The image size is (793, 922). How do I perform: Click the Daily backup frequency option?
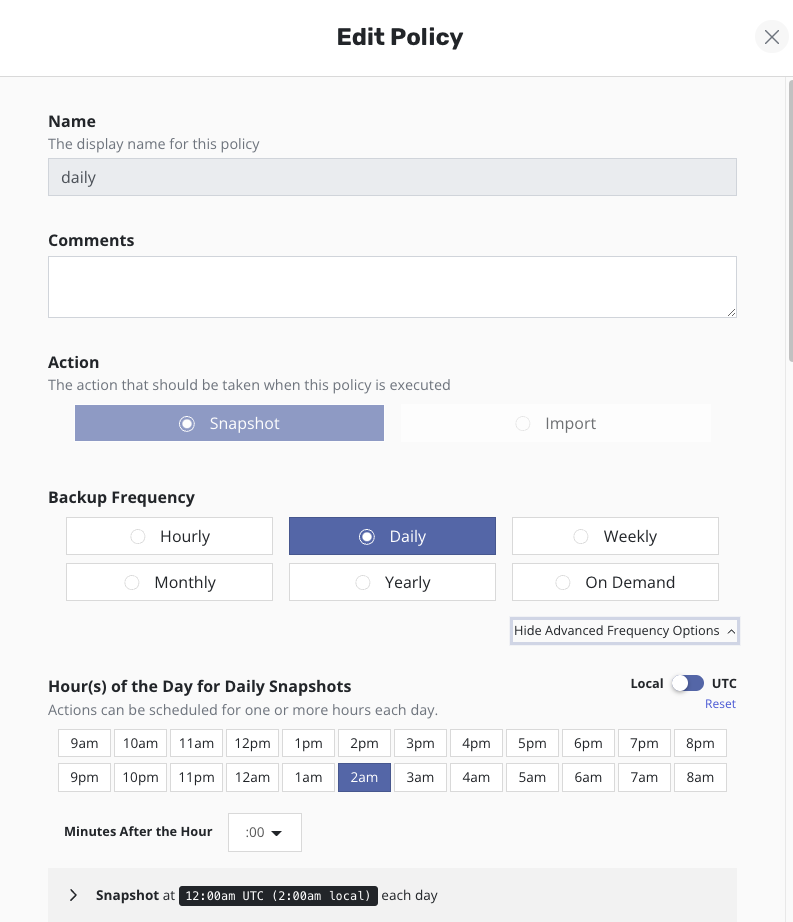[392, 536]
